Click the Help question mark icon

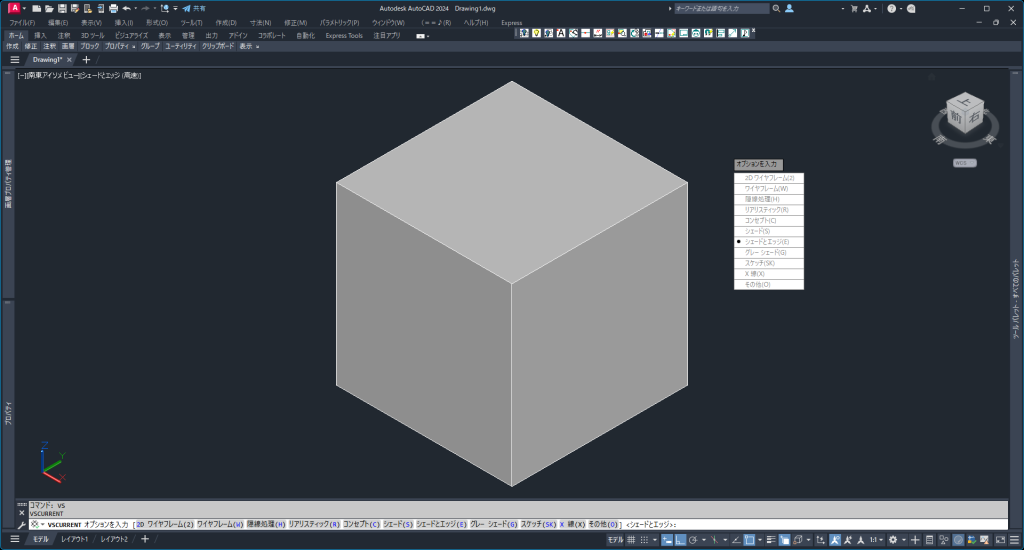(891, 8)
